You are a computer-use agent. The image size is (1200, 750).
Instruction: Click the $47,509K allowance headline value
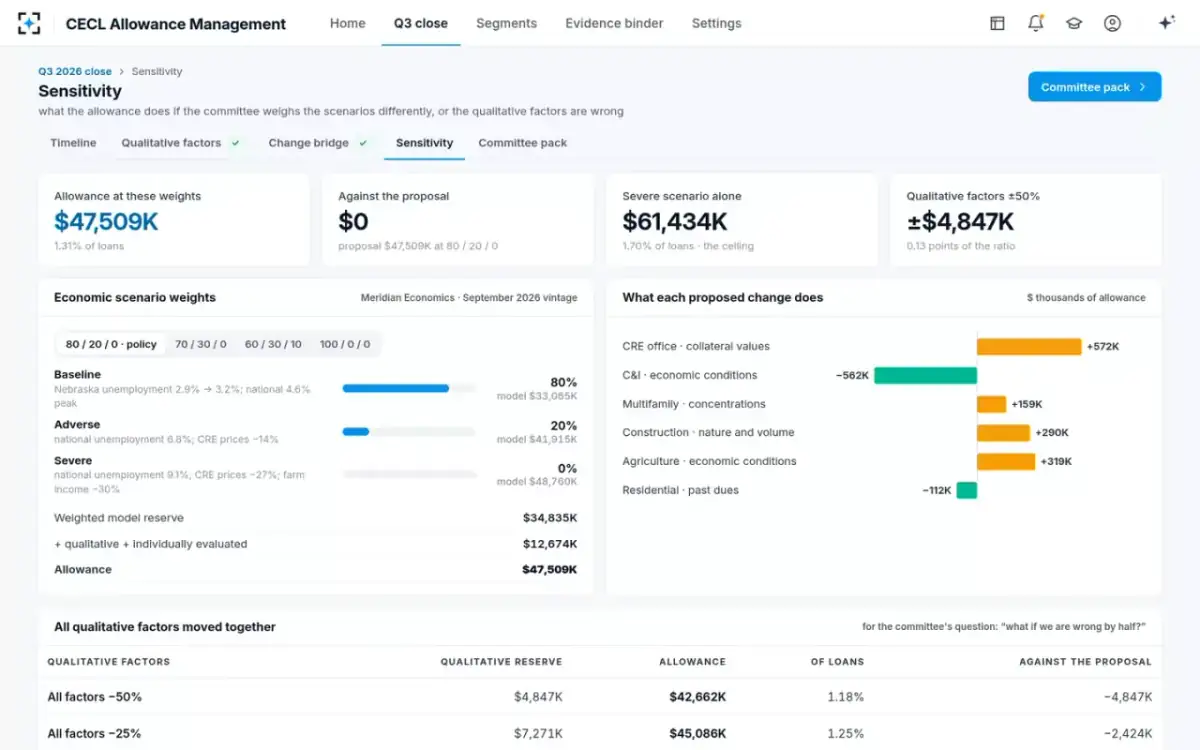pyautogui.click(x=106, y=221)
